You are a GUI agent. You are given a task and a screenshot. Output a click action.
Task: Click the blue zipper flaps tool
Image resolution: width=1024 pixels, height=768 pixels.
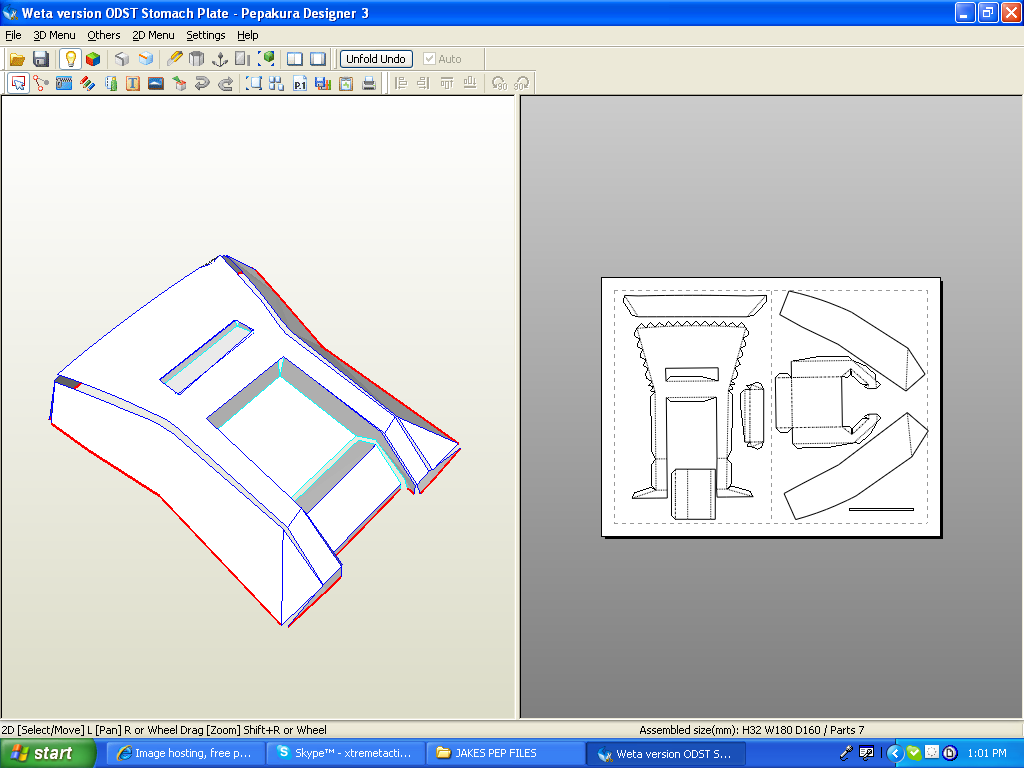tap(64, 84)
